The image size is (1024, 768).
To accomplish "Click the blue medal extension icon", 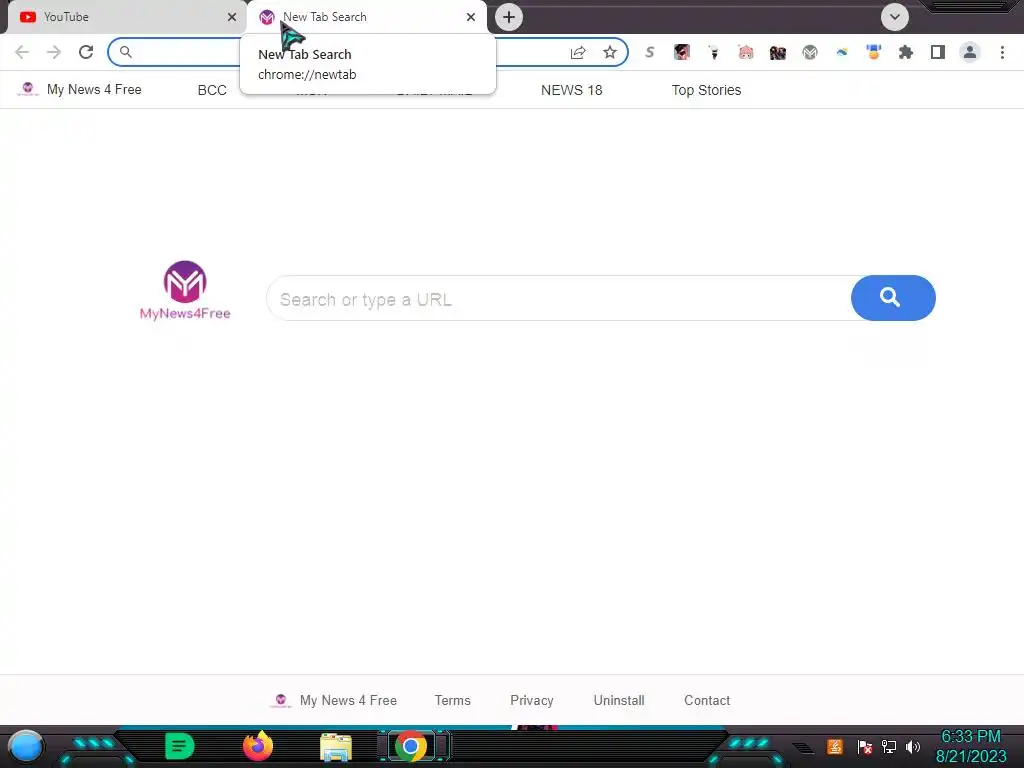I will pyautogui.click(x=874, y=52).
